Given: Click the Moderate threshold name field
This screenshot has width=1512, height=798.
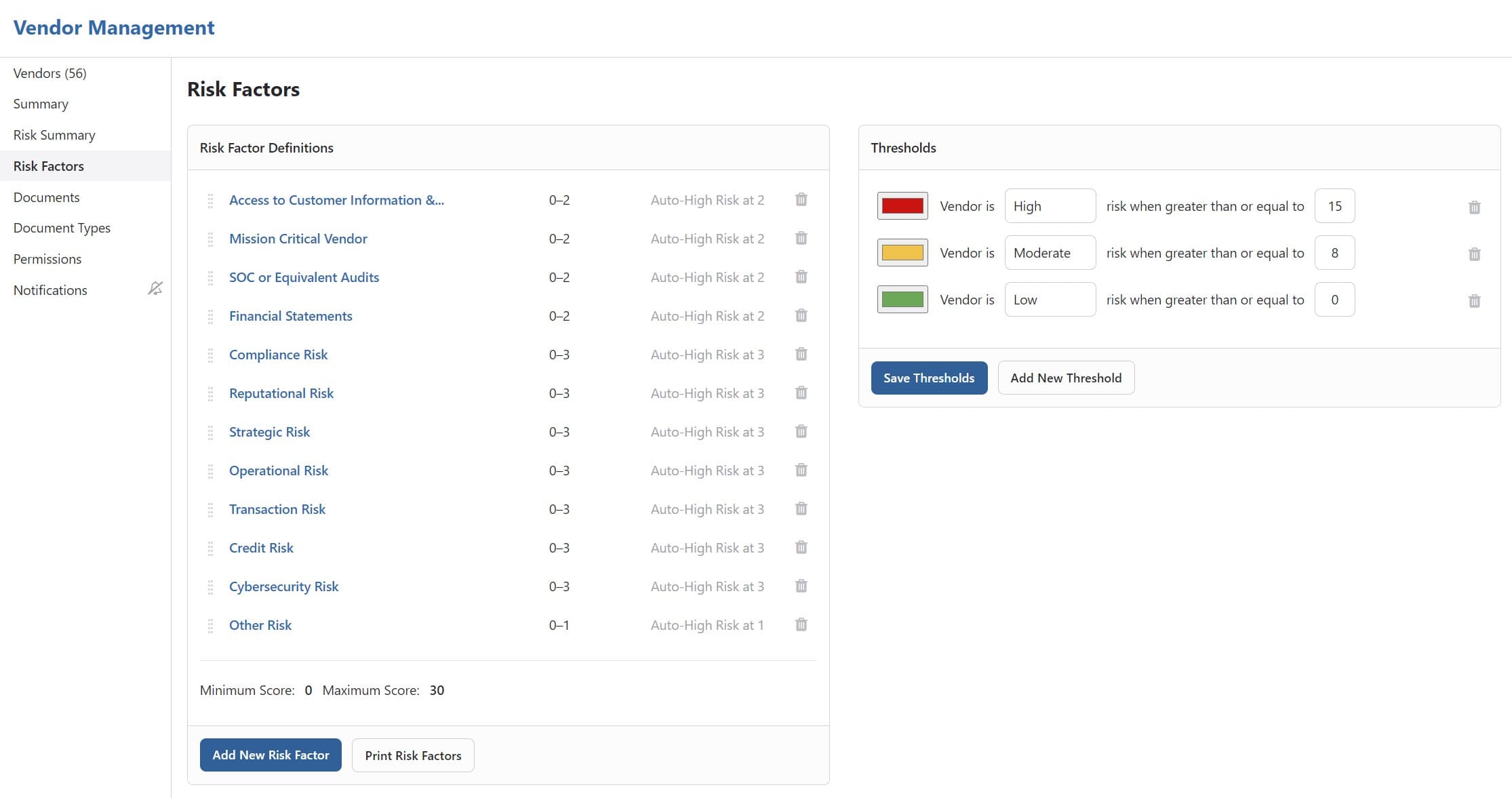Looking at the screenshot, I should click(1049, 253).
